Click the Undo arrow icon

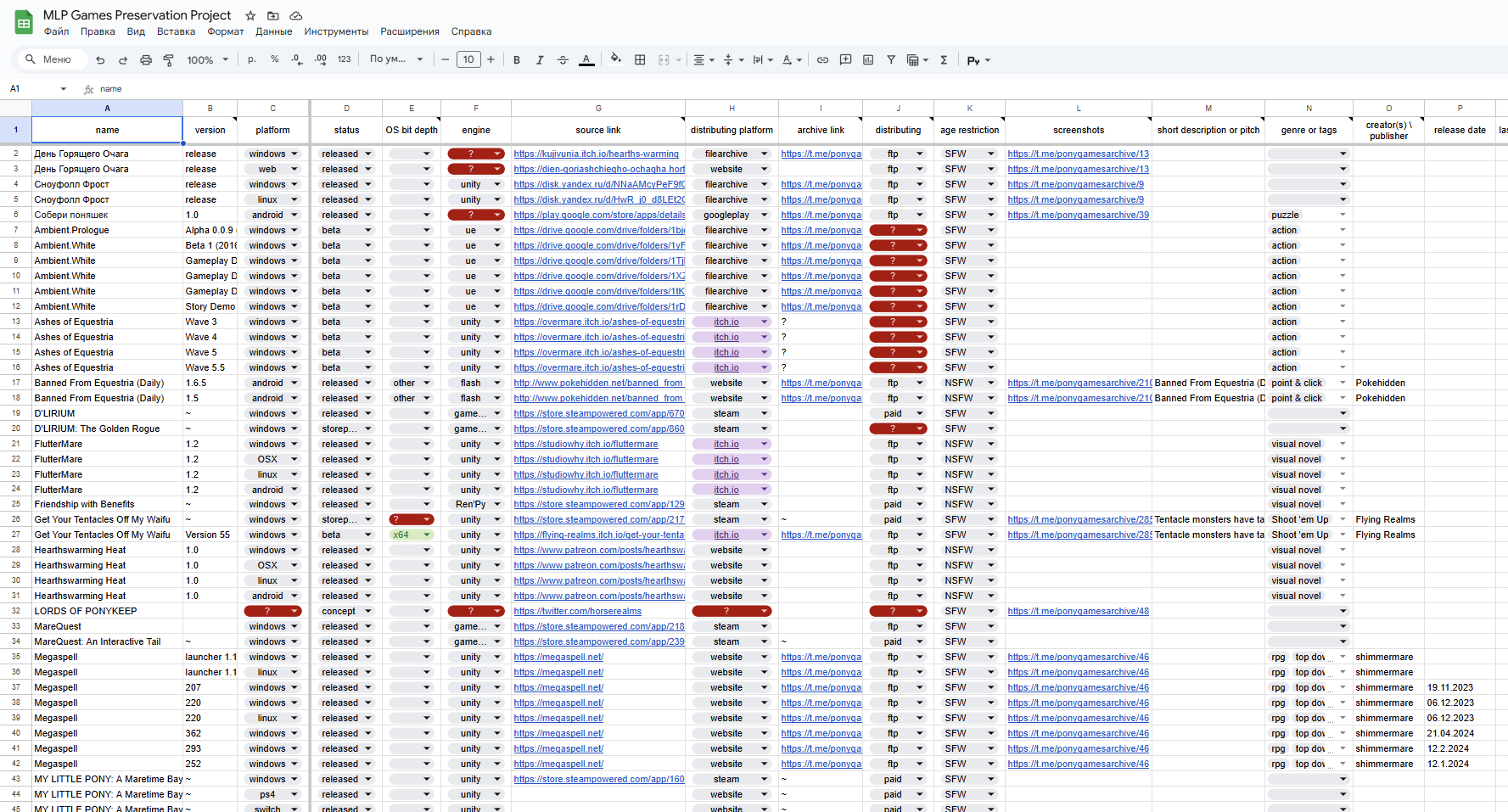tap(100, 59)
